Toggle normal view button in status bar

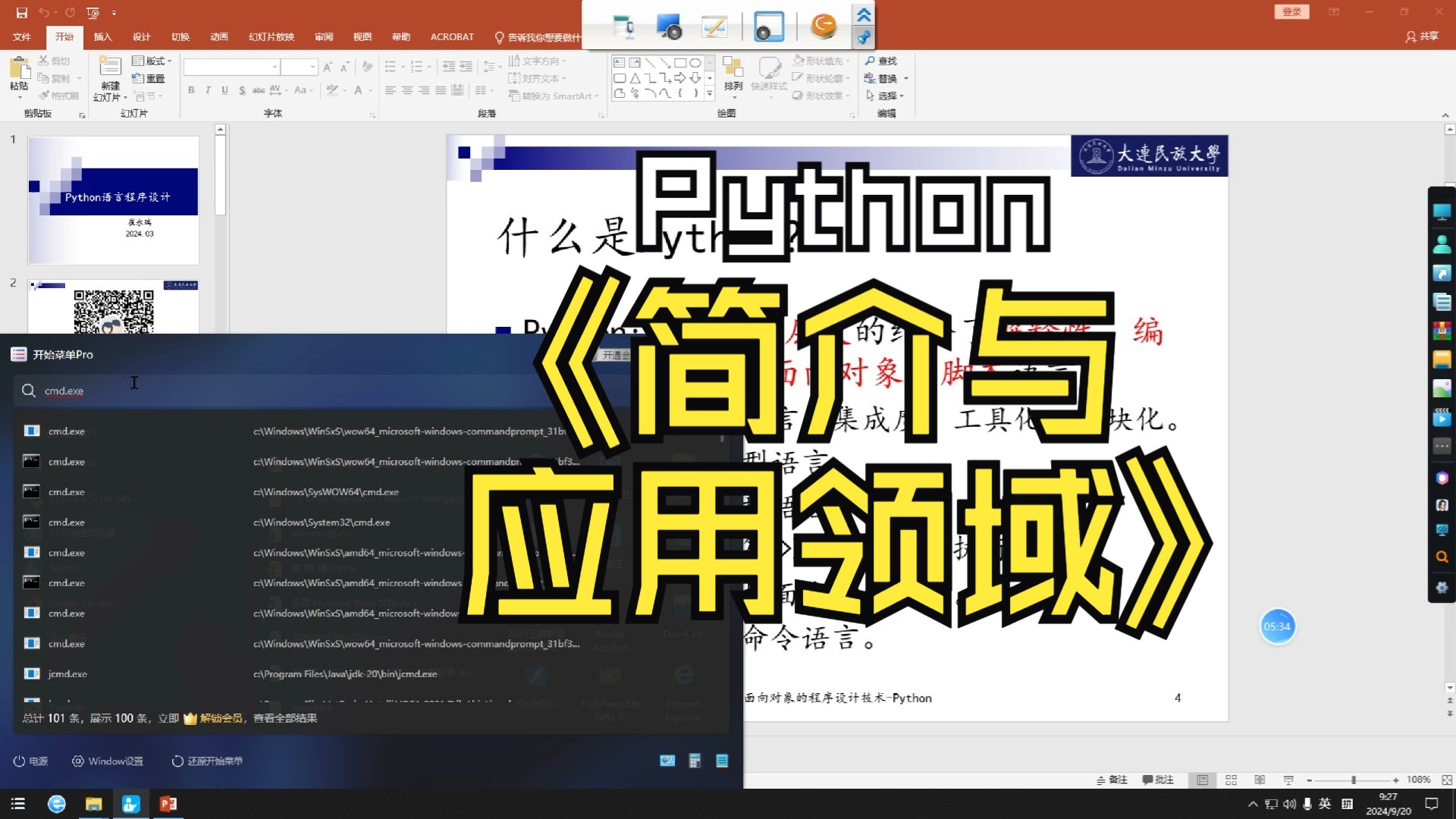coord(1202,780)
